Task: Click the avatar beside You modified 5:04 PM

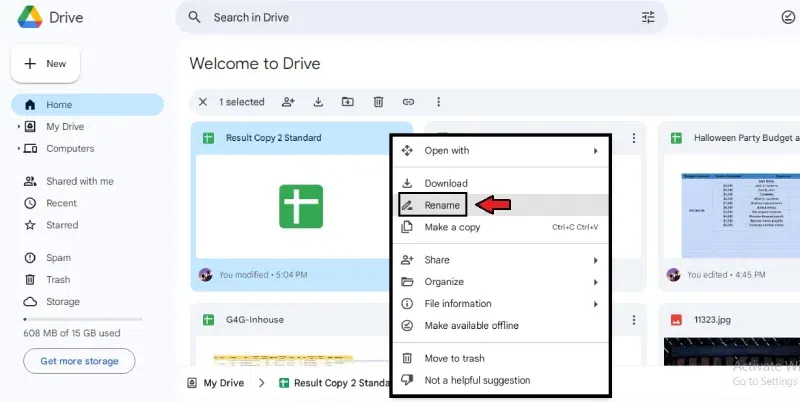Action: click(x=205, y=274)
